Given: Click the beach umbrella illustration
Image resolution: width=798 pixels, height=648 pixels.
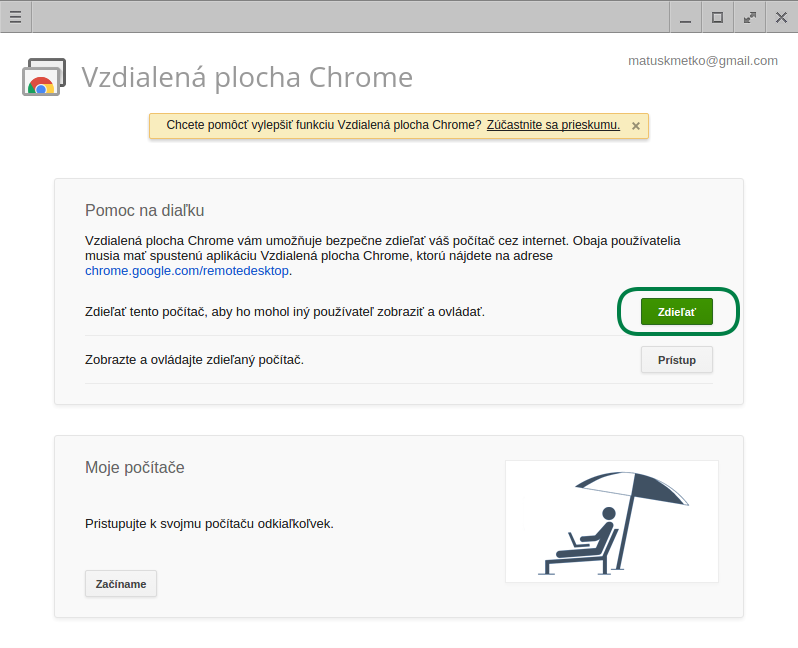Looking at the screenshot, I should [x=612, y=521].
